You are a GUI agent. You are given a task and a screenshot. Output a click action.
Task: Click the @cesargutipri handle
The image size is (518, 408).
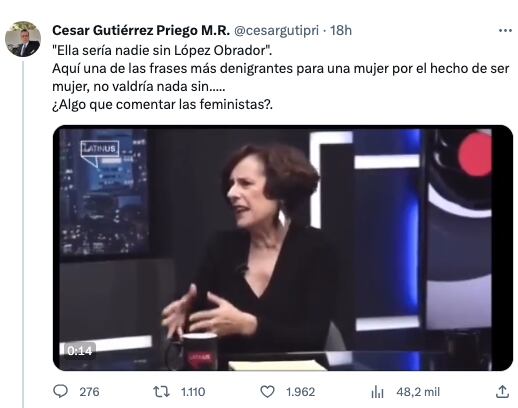click(x=276, y=31)
